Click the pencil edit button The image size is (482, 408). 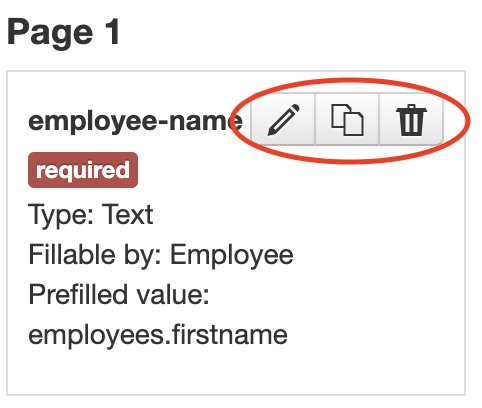(283, 119)
